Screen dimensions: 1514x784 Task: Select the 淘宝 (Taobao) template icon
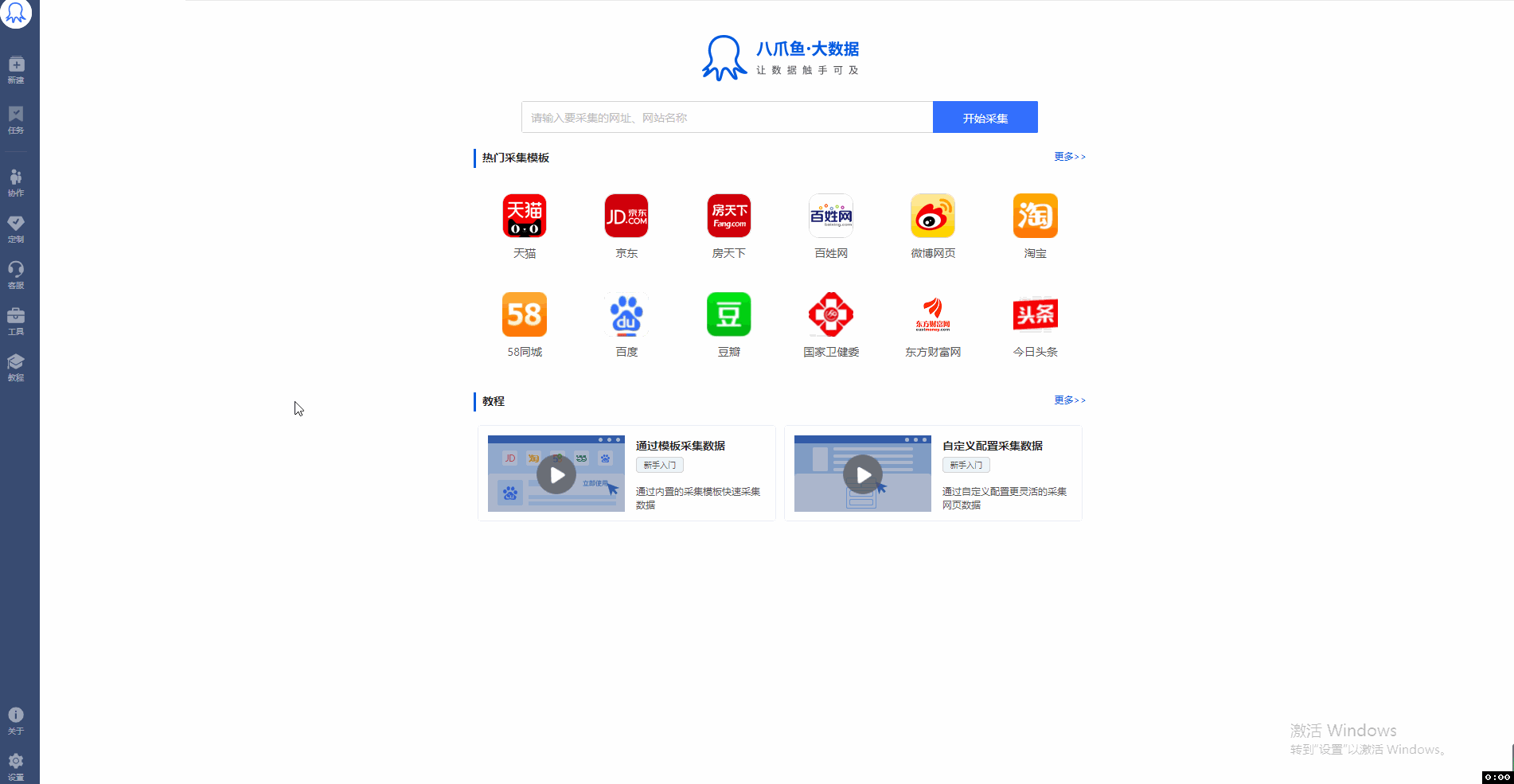pos(1036,216)
